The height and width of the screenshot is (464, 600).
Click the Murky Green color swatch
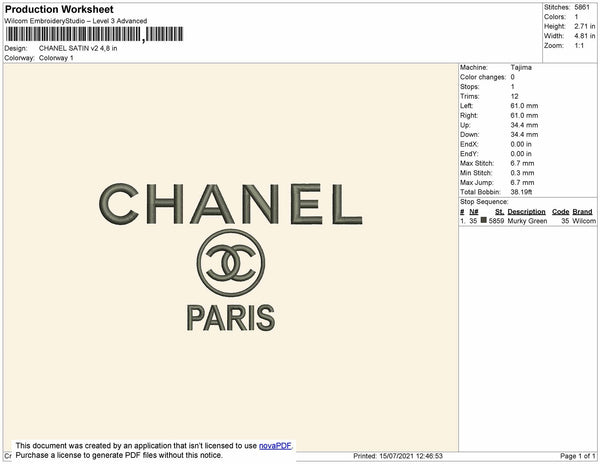(x=484, y=220)
